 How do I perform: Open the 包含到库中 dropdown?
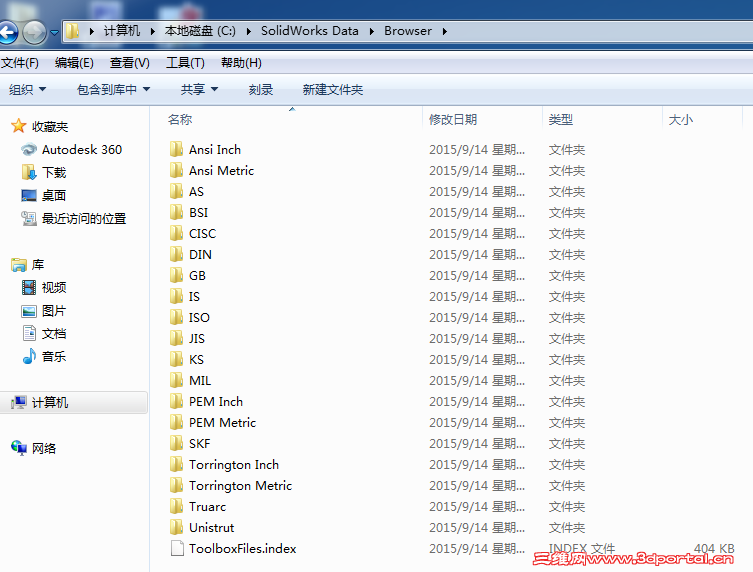[x=113, y=89]
